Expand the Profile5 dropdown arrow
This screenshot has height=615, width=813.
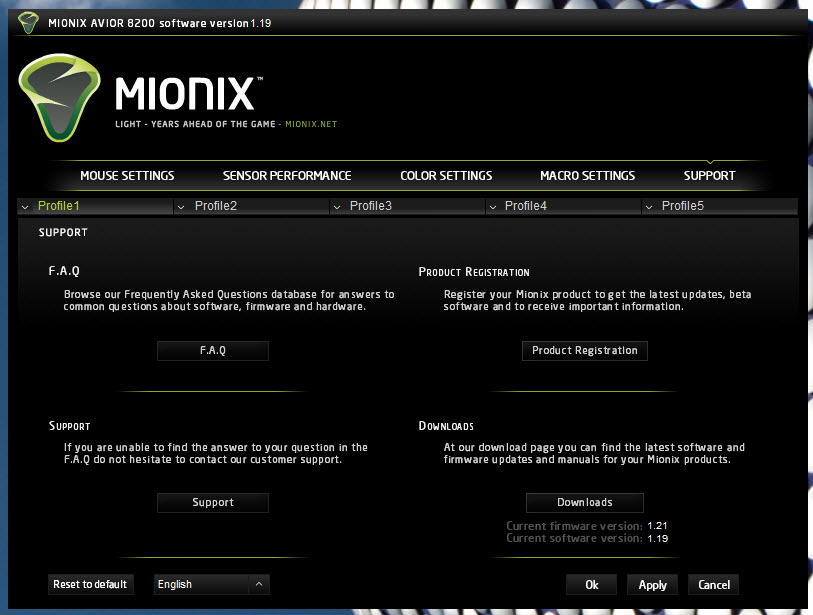pos(649,207)
